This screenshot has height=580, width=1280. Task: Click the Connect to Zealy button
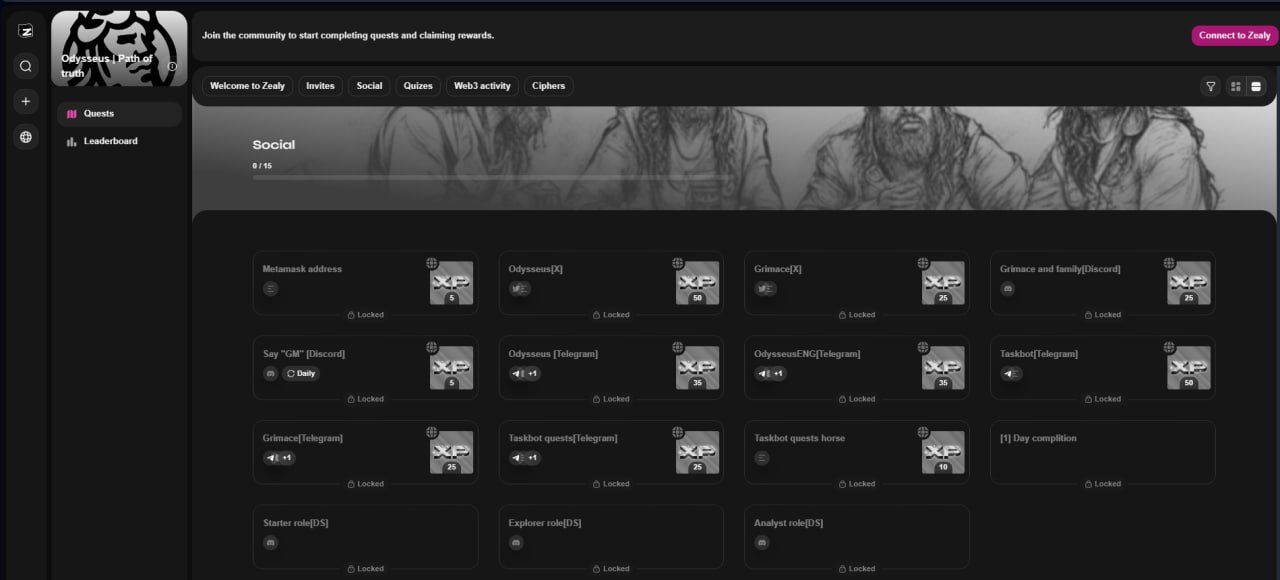[x=1234, y=35]
